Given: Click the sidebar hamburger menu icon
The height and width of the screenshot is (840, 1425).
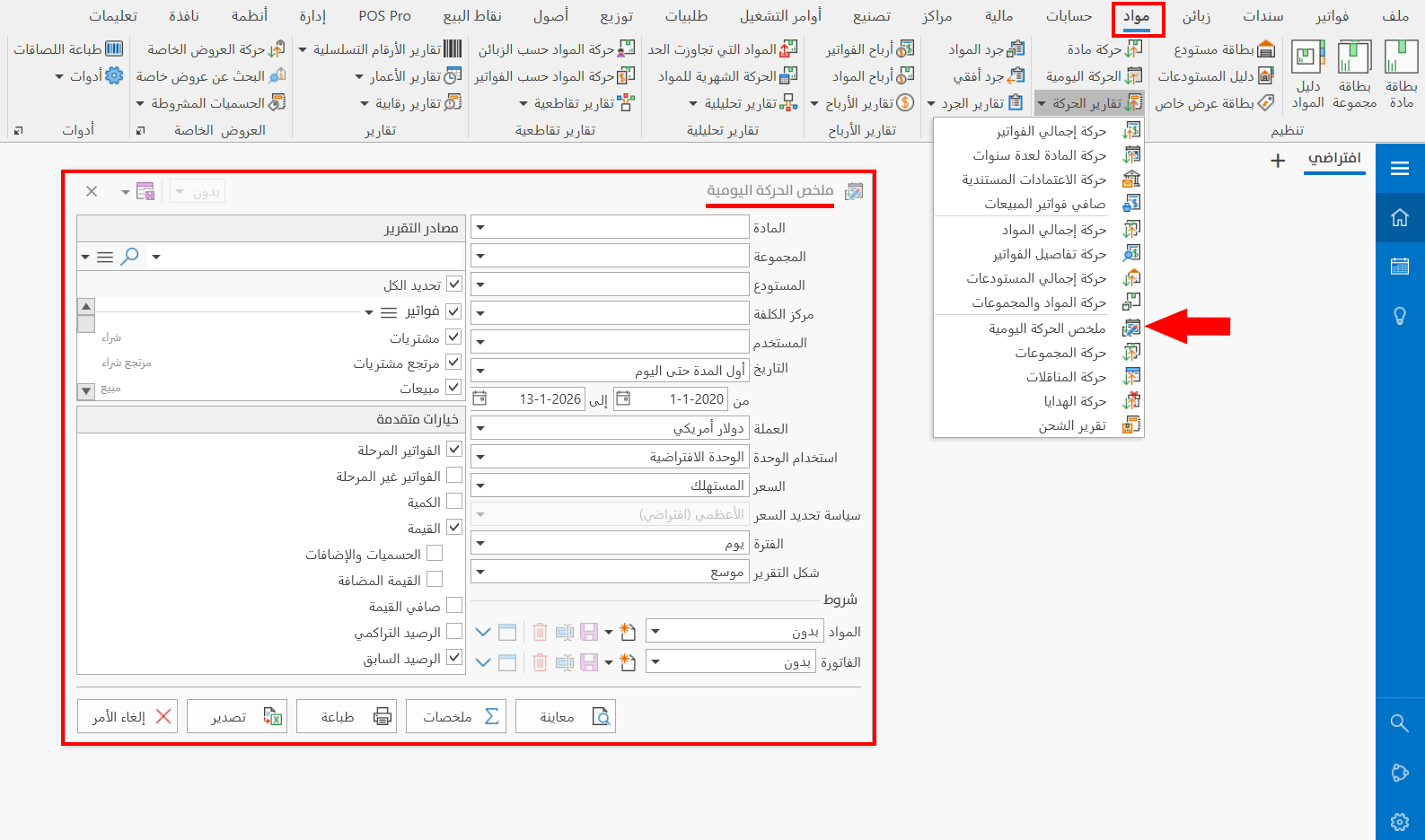Looking at the screenshot, I should (x=1400, y=168).
